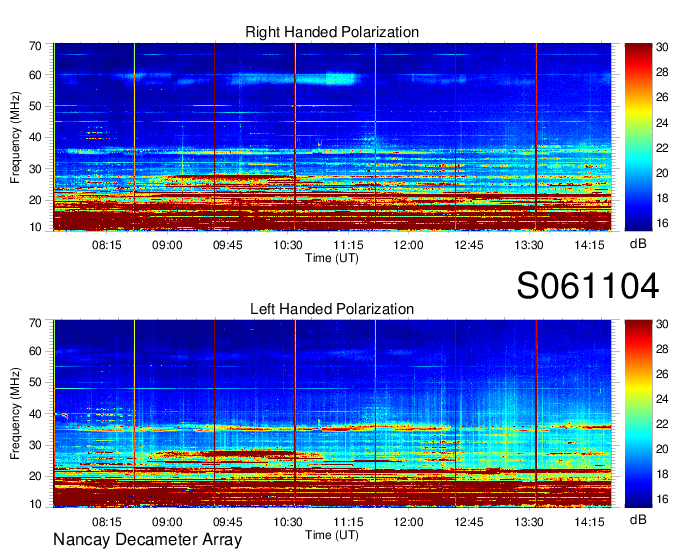The height and width of the screenshot is (552, 680).
Task: Click the "40" frequency tick of Left Handed plot
Action: [x=35, y=414]
